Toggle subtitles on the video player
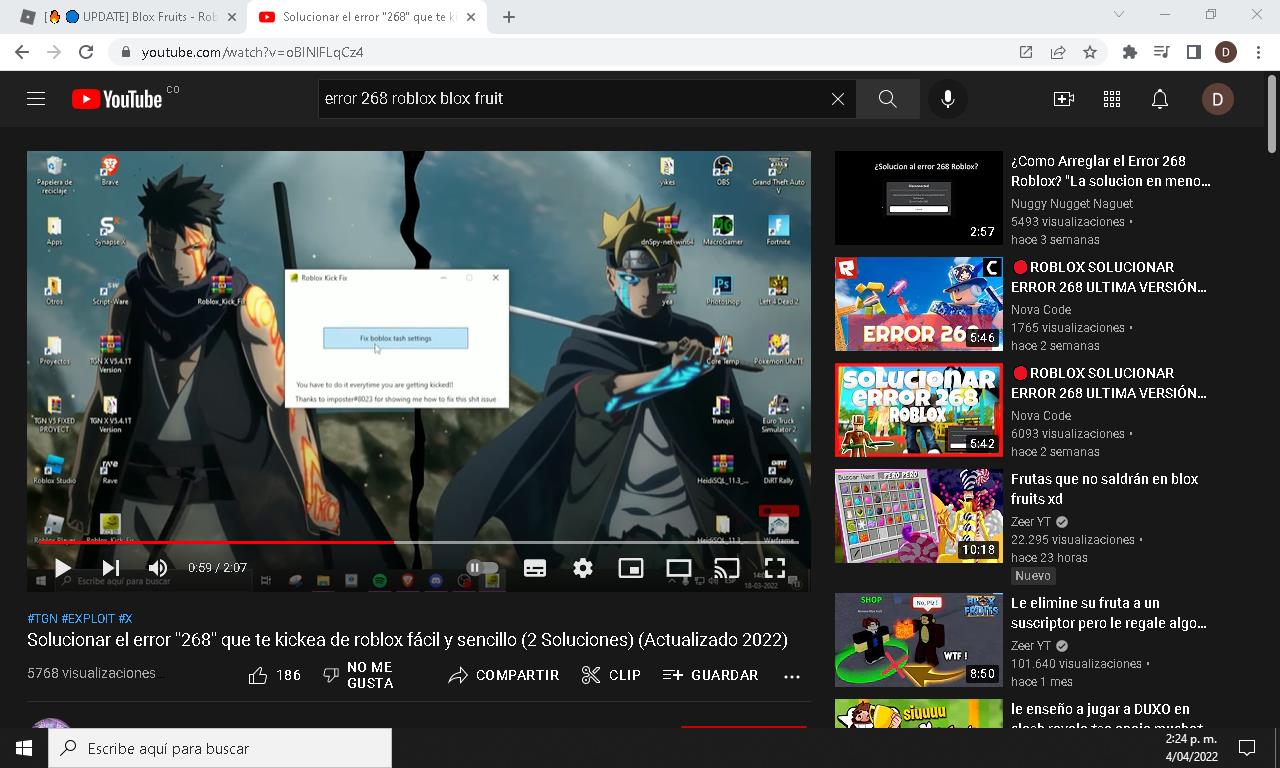Viewport: 1280px width, 768px height. pyautogui.click(x=535, y=568)
